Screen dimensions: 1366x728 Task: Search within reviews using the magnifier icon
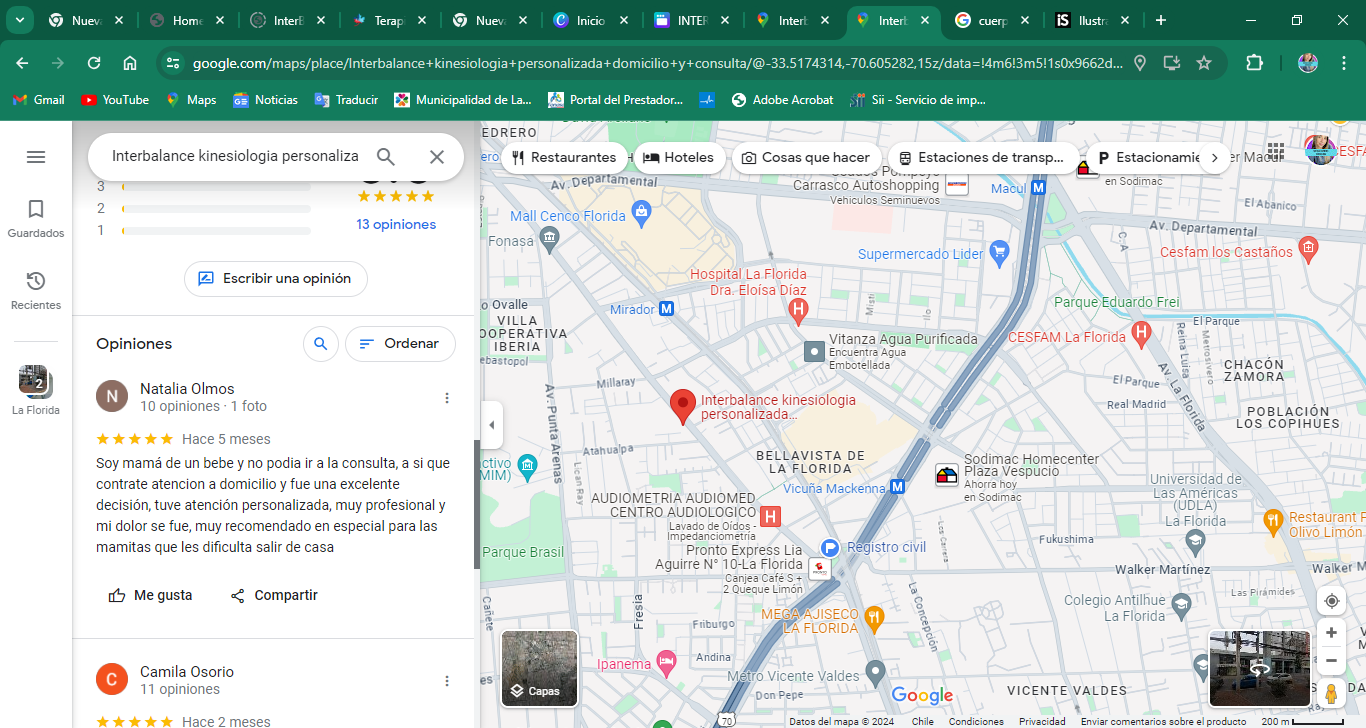tap(320, 344)
